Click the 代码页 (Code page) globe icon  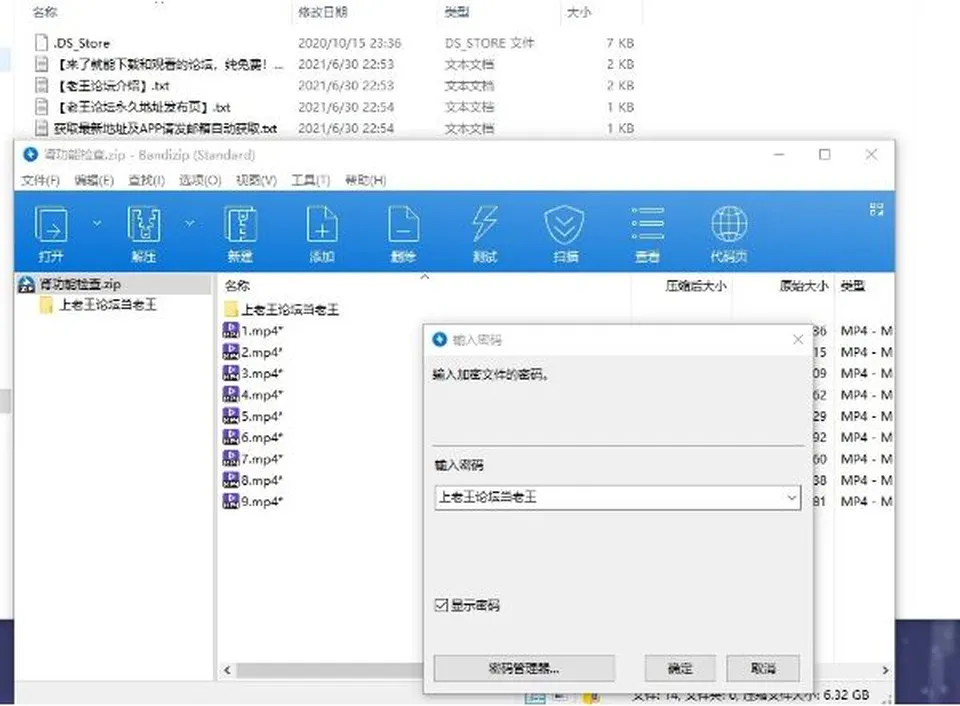click(x=729, y=225)
